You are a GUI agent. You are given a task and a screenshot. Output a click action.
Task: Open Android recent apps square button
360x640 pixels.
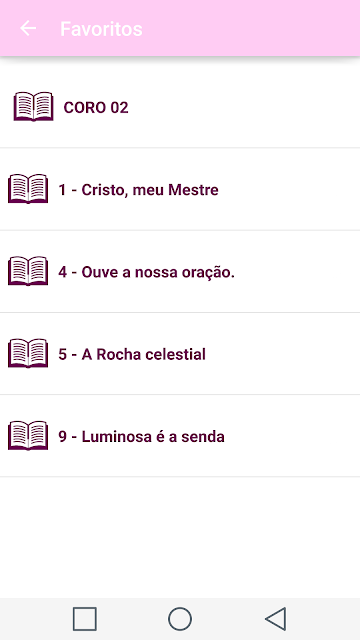85,619
